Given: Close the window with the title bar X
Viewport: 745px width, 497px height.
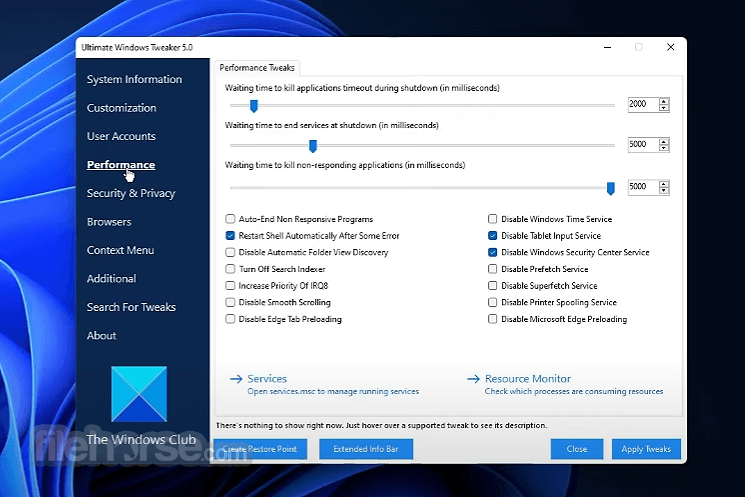Looking at the screenshot, I should point(670,47).
